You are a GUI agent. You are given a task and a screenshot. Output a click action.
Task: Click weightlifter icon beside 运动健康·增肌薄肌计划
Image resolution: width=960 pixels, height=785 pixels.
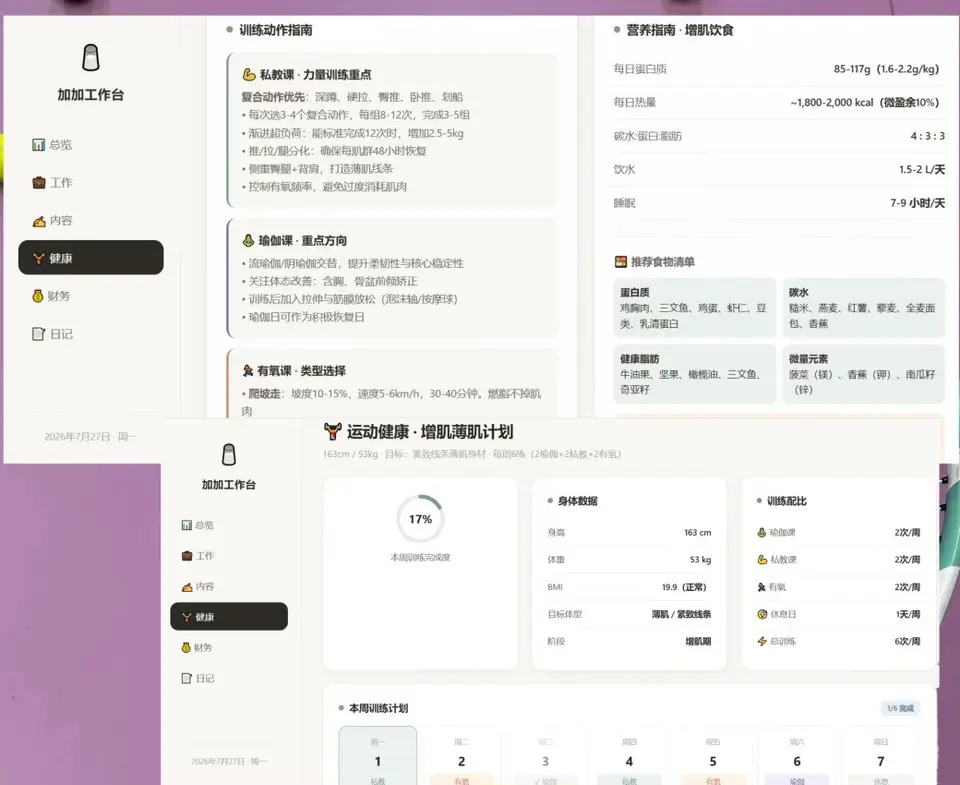[332, 431]
